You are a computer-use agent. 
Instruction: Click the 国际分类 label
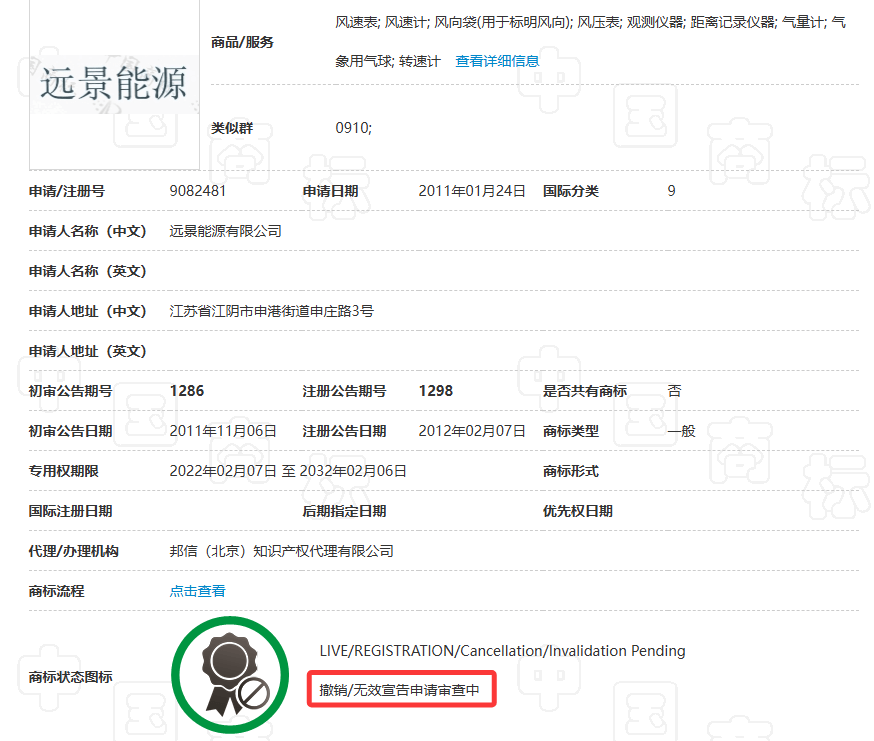[x=571, y=191]
